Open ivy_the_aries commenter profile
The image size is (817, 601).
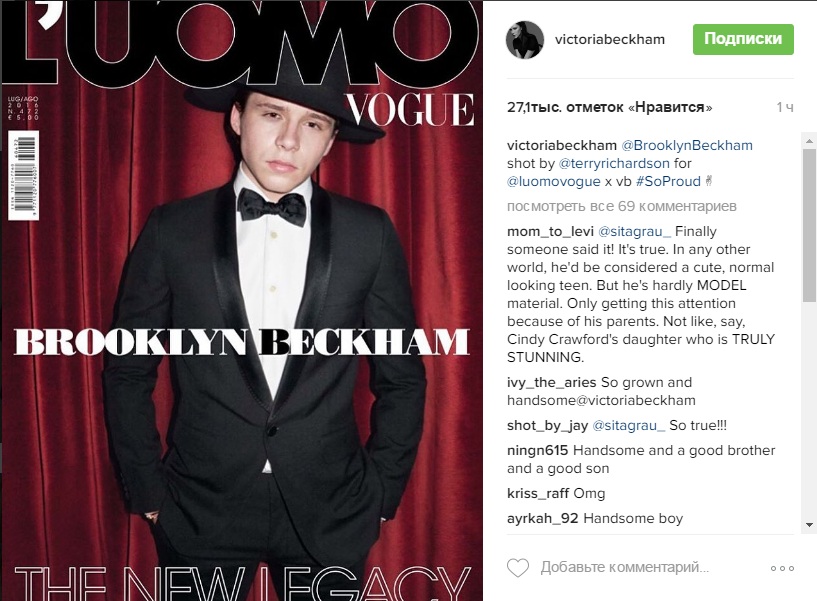(551, 383)
